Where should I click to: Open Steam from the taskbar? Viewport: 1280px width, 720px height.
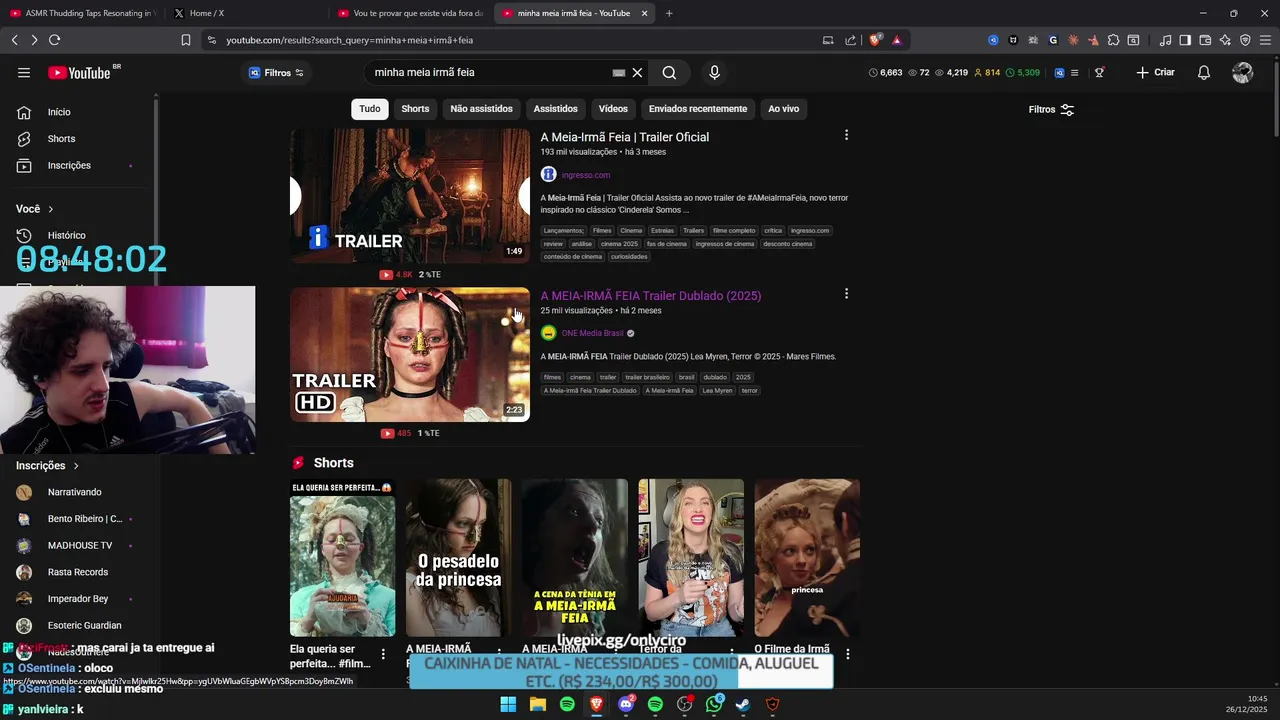(x=743, y=704)
